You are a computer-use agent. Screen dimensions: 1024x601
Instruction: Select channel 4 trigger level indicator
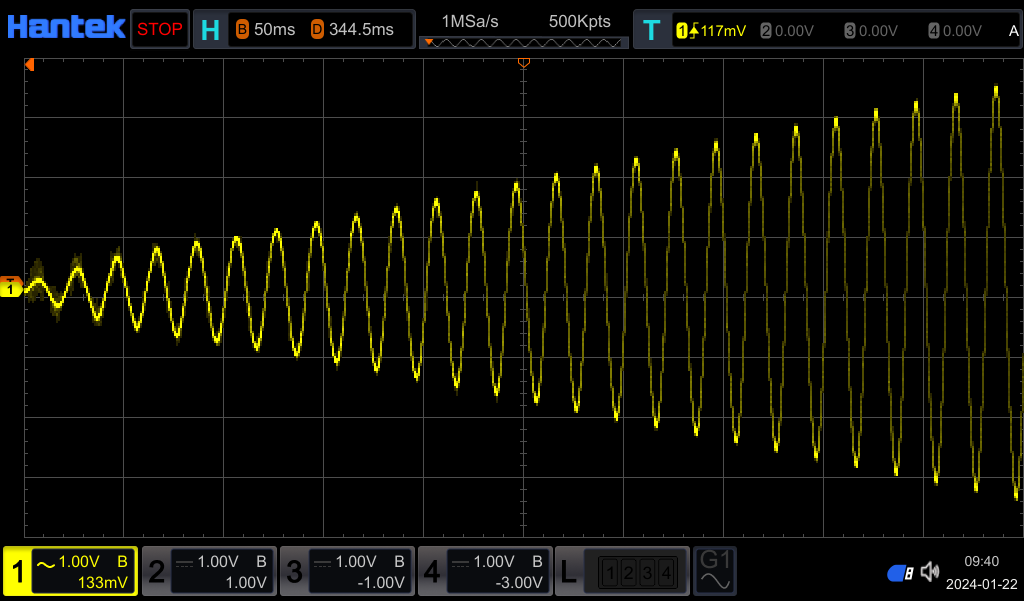[955, 31]
